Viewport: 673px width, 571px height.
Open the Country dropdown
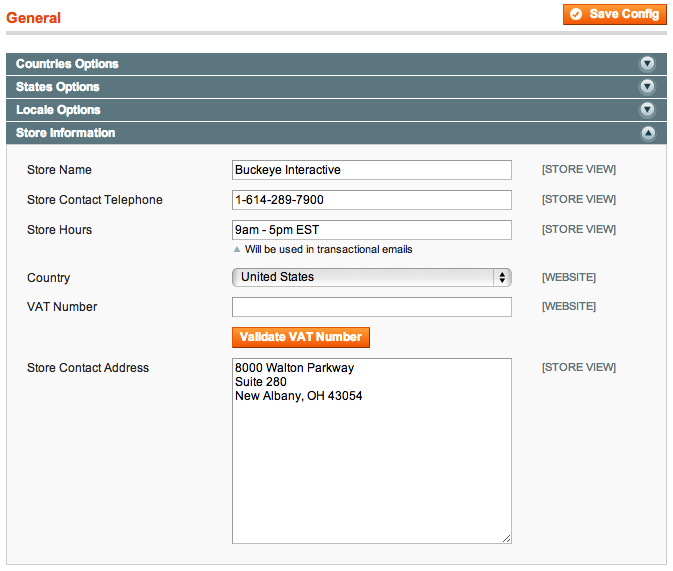372,277
